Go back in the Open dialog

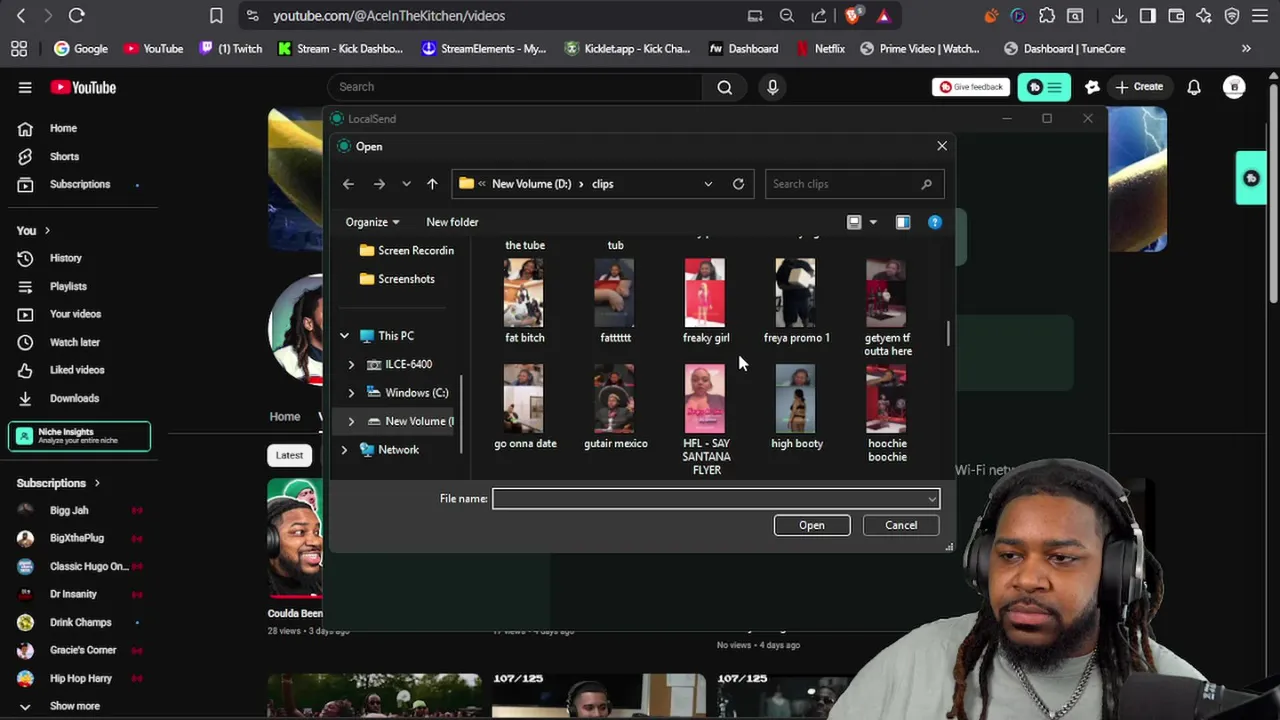pyautogui.click(x=348, y=184)
